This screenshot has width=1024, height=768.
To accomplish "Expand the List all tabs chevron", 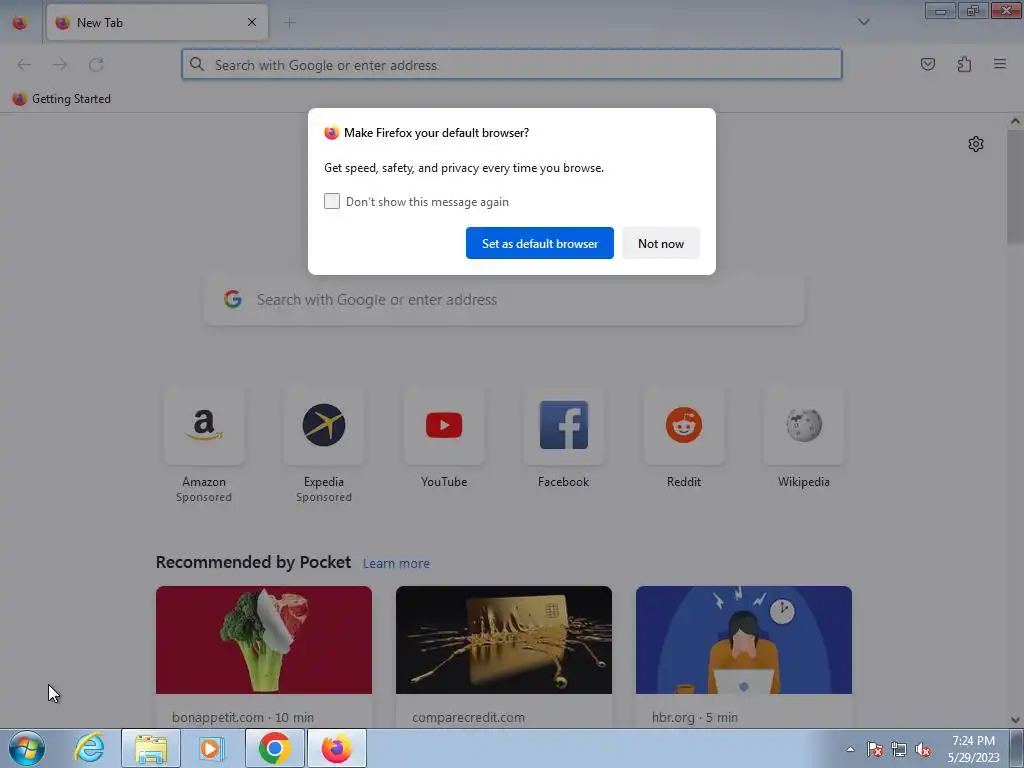I will (x=863, y=22).
